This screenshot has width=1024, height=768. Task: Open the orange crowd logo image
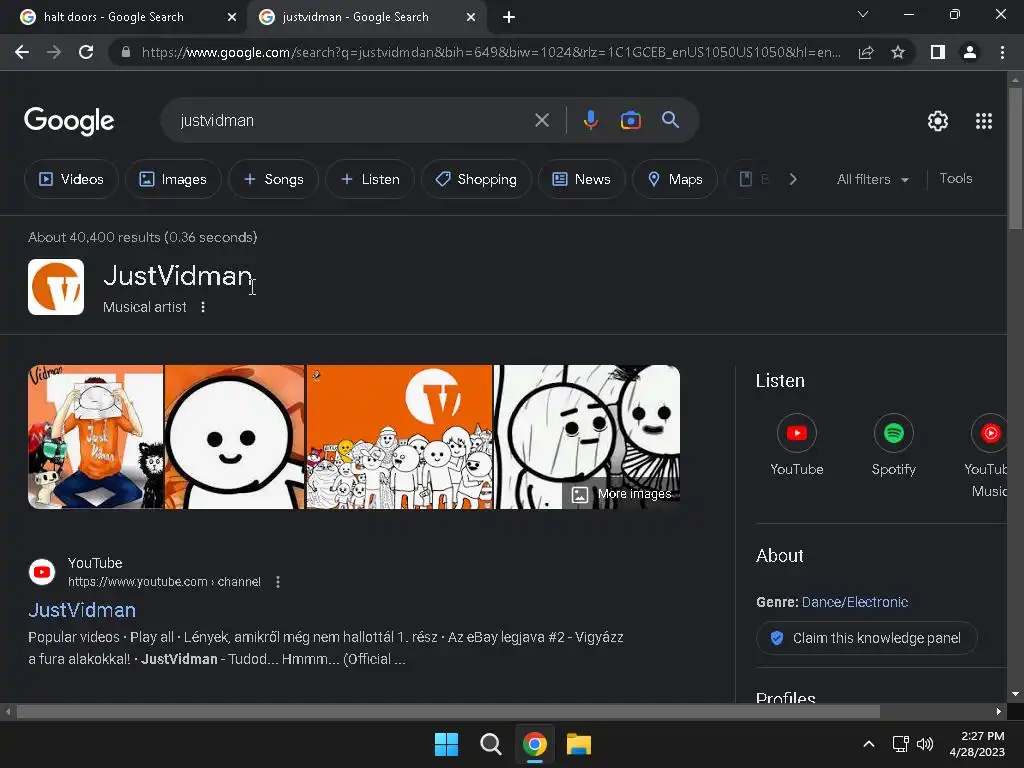399,437
